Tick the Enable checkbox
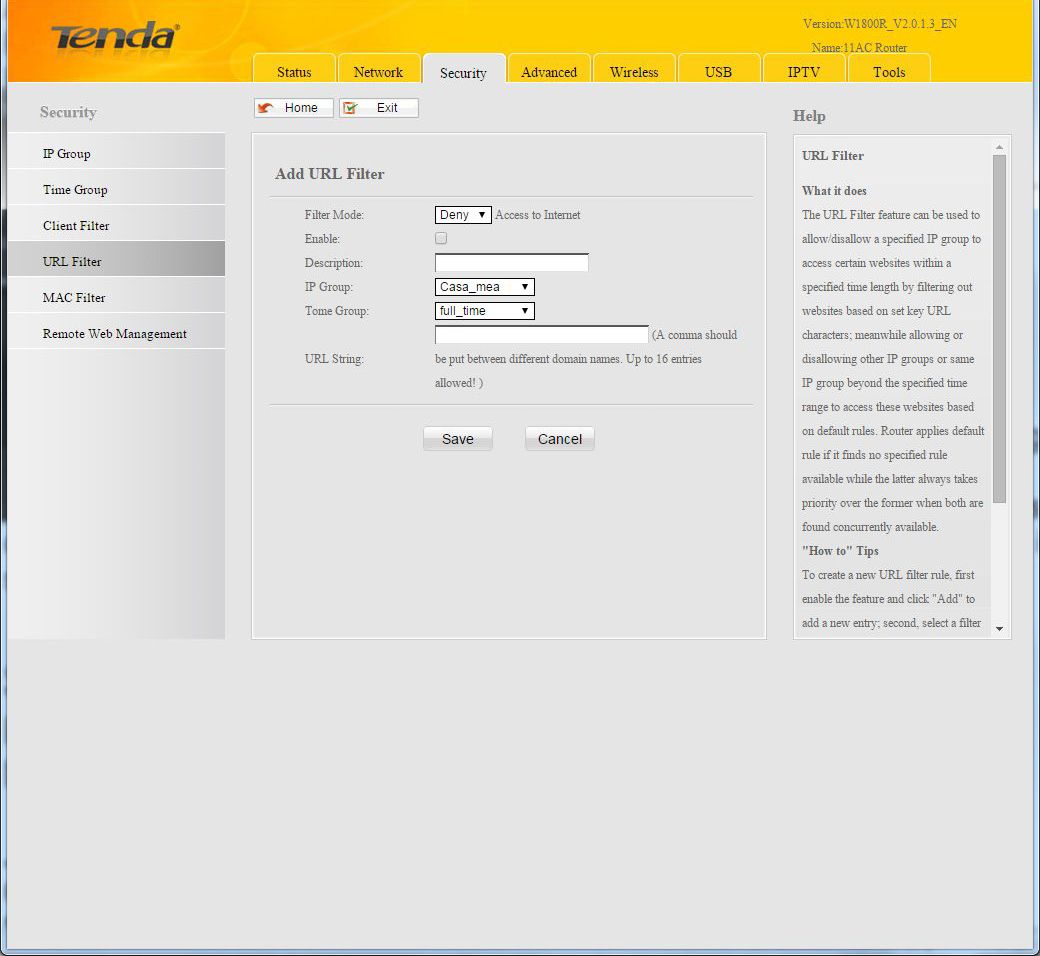 pyautogui.click(x=441, y=239)
